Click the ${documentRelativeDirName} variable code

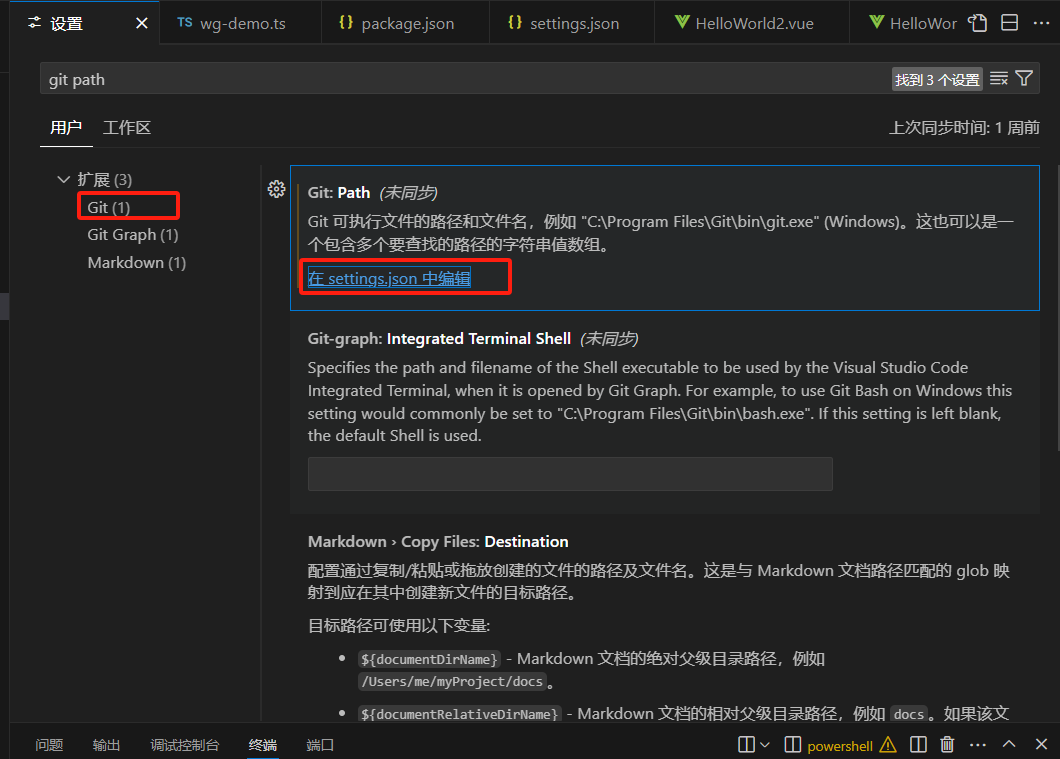[459, 714]
